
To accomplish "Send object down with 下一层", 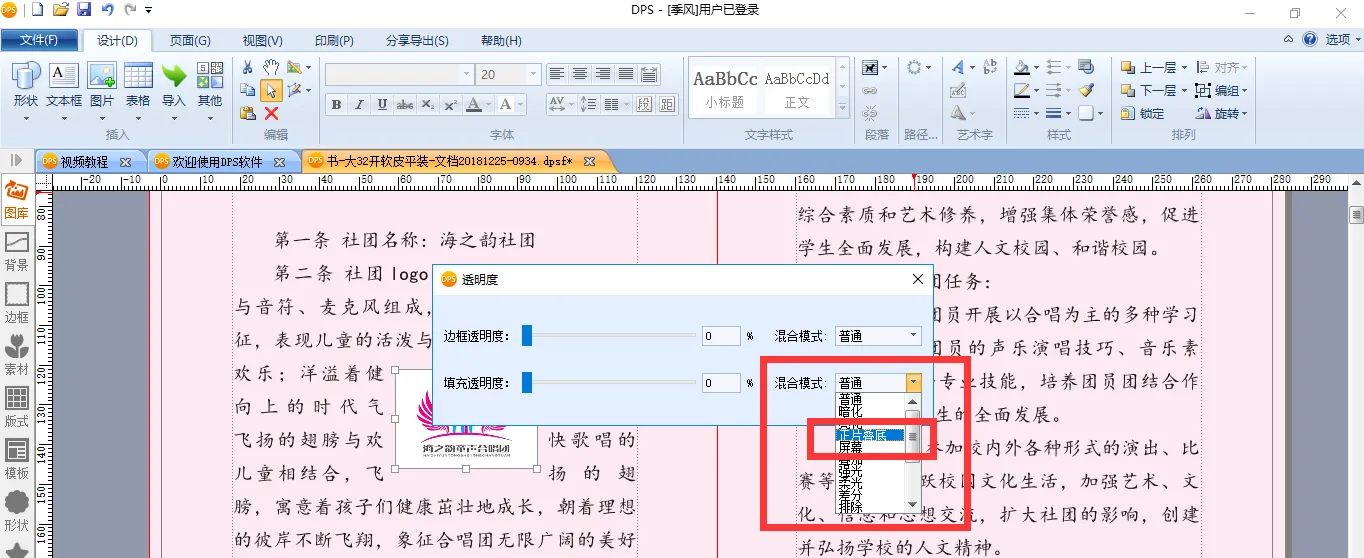I will tap(1153, 91).
